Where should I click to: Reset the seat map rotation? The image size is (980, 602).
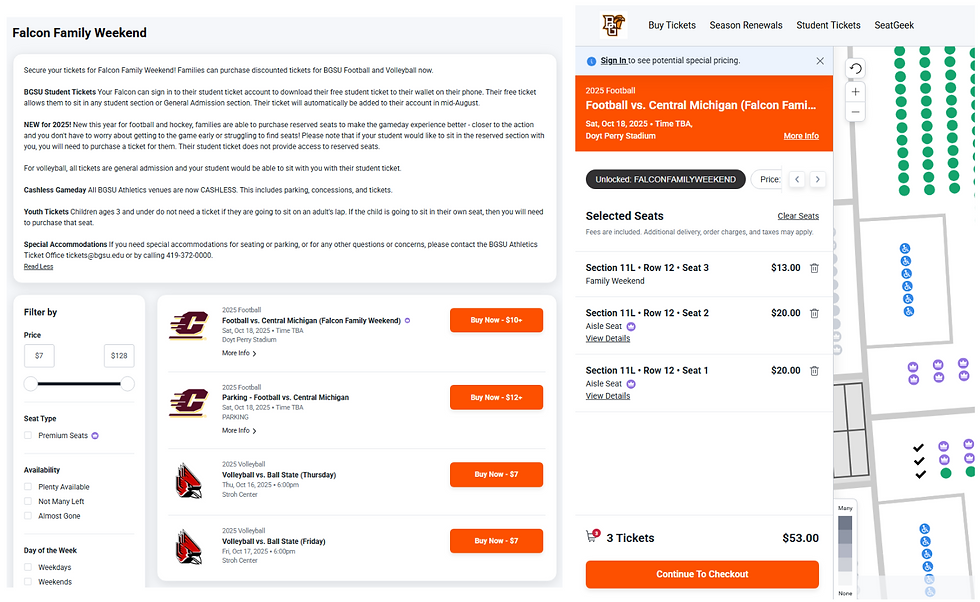(x=855, y=68)
